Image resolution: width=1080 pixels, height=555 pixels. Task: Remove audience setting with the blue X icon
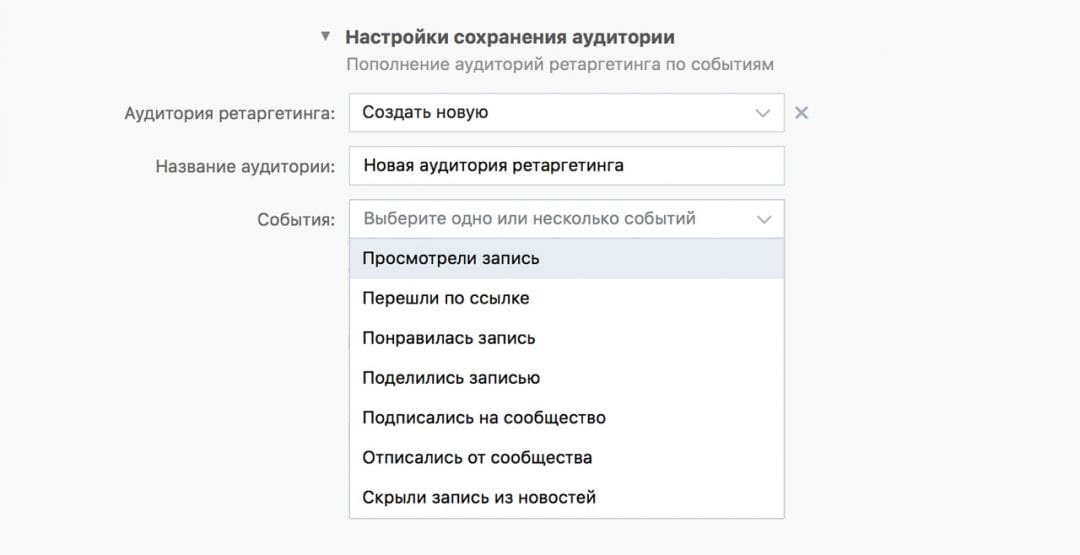tap(801, 113)
